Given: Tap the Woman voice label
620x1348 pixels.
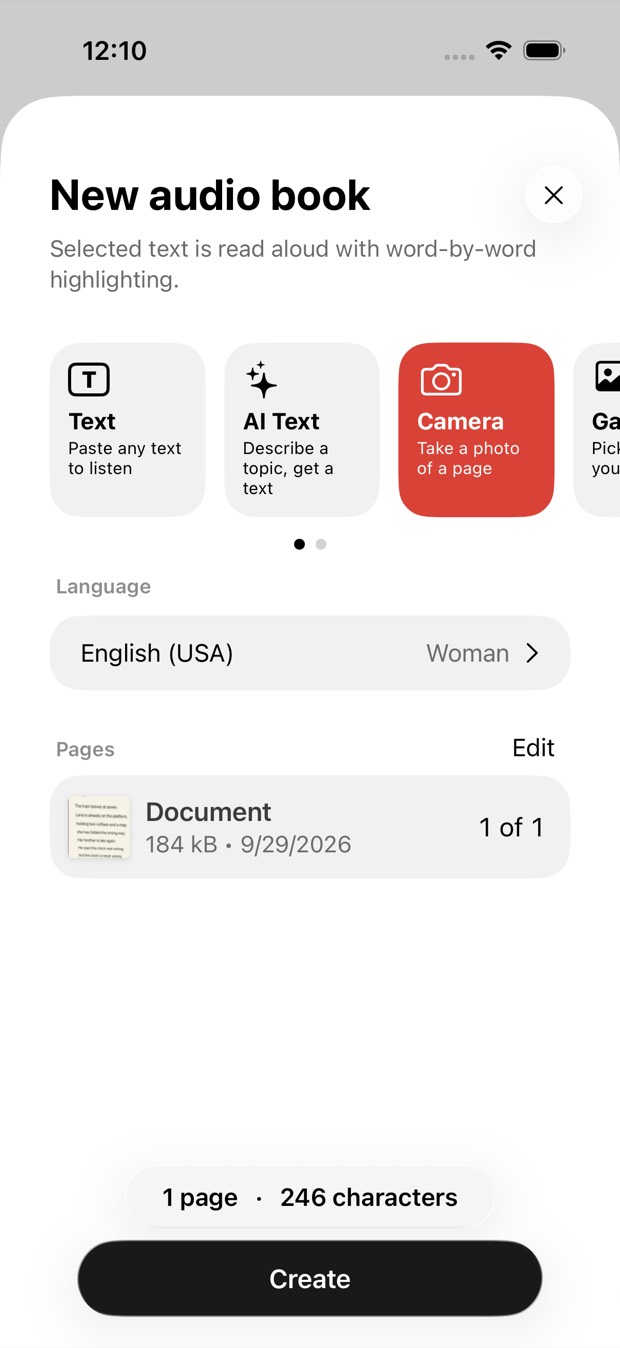Looking at the screenshot, I should point(468,653).
